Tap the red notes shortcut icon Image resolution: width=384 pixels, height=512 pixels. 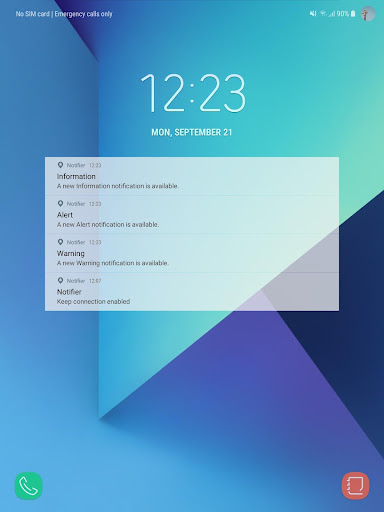click(355, 486)
